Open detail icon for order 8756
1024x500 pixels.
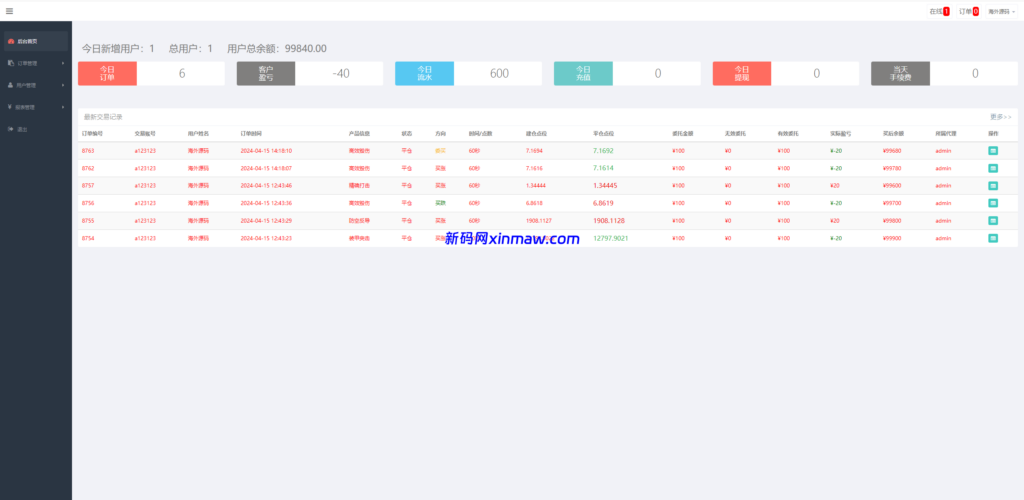(993, 203)
